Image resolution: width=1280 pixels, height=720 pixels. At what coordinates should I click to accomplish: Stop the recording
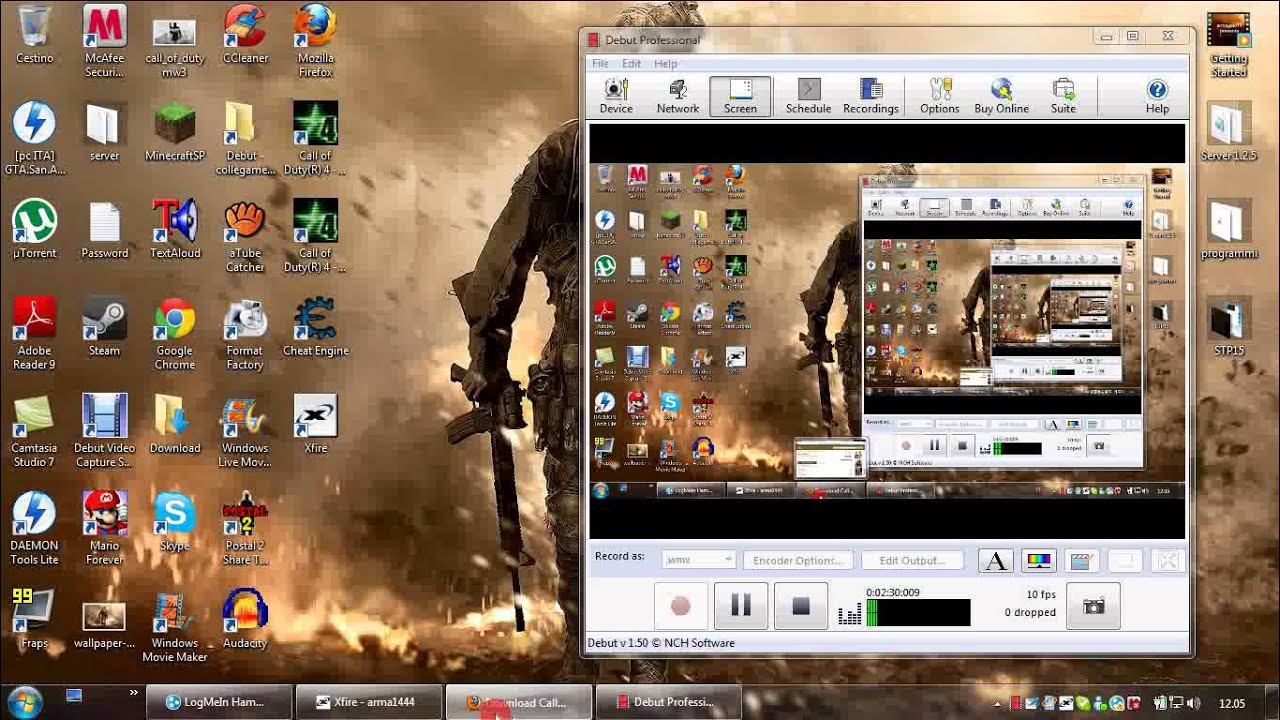801,606
